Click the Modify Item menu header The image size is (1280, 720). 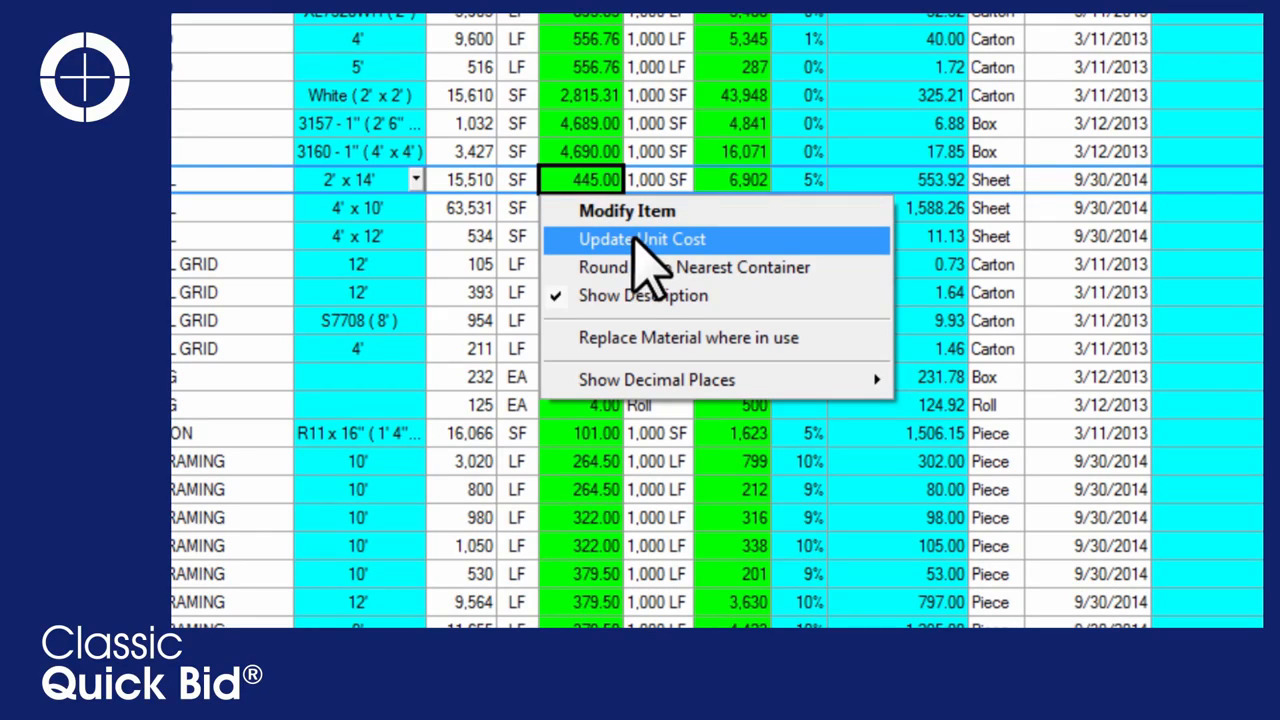point(716,211)
